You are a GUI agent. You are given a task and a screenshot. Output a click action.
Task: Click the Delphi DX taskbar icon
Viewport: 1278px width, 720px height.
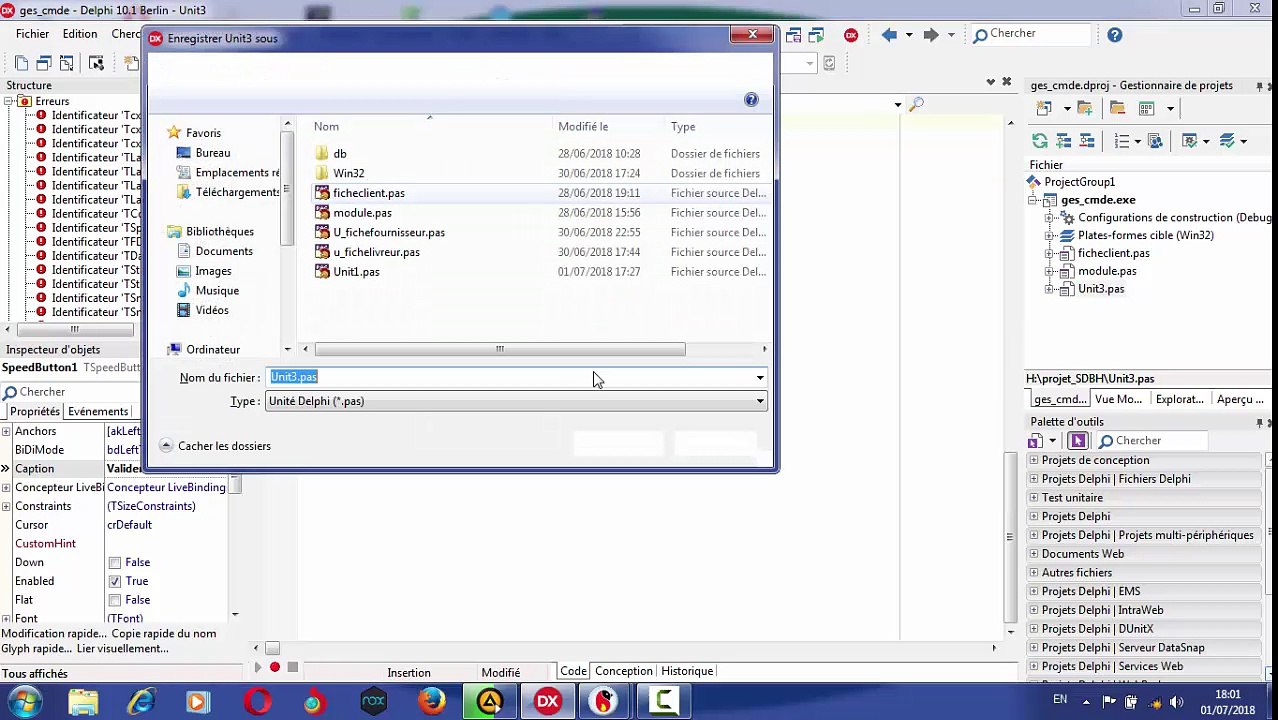547,702
